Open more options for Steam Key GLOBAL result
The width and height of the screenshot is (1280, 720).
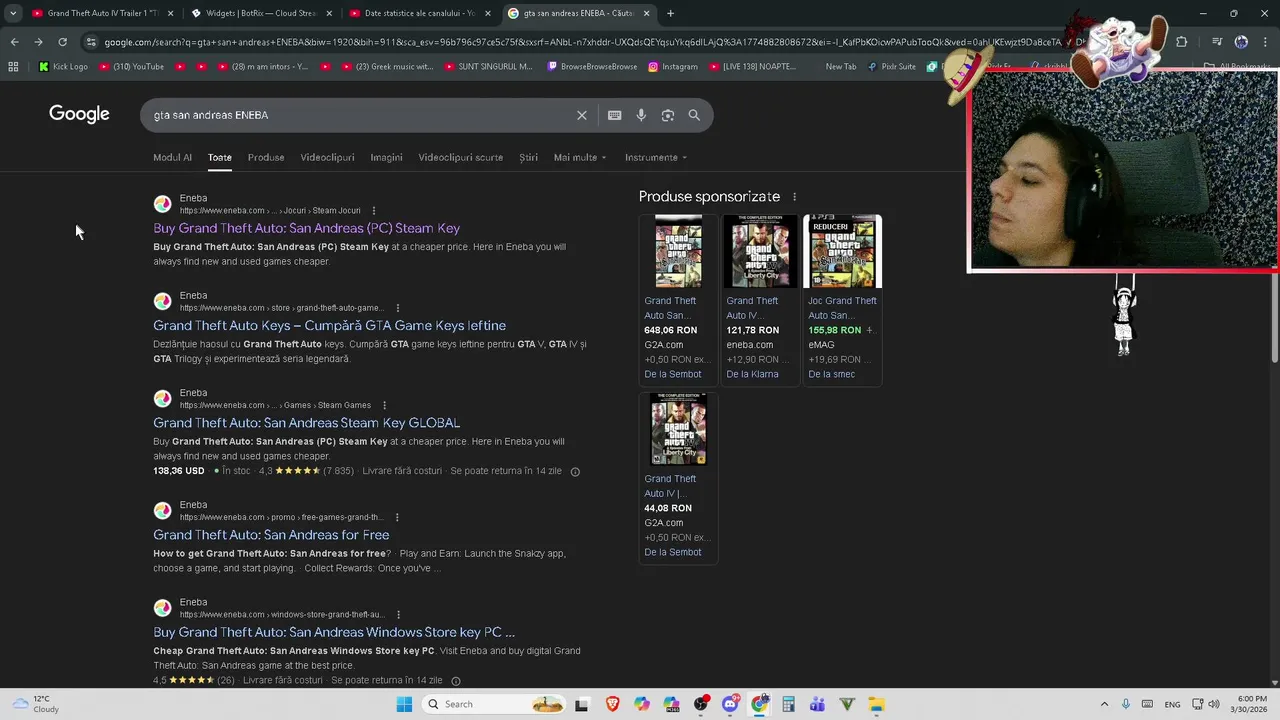click(x=384, y=405)
